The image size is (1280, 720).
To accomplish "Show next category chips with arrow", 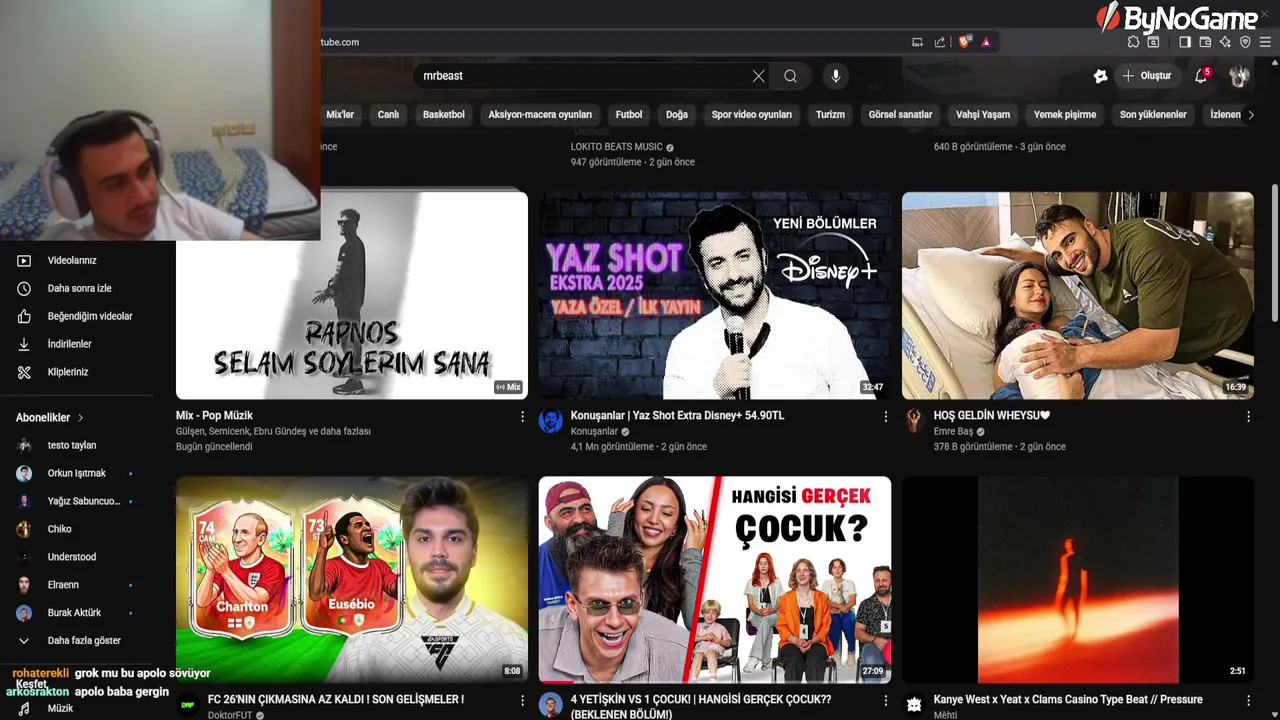I will pos(1250,115).
